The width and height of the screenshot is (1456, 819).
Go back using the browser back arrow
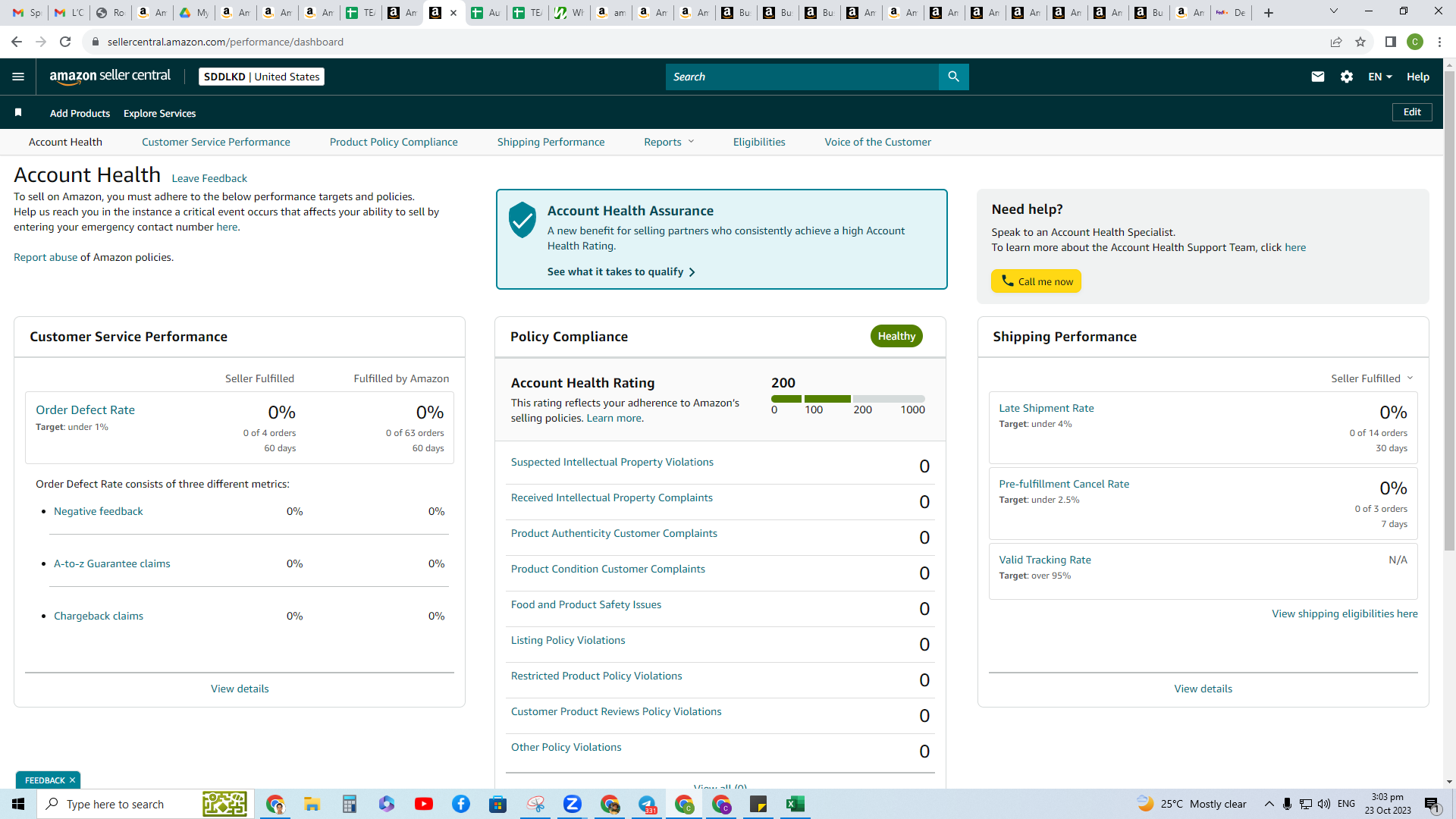coord(17,42)
